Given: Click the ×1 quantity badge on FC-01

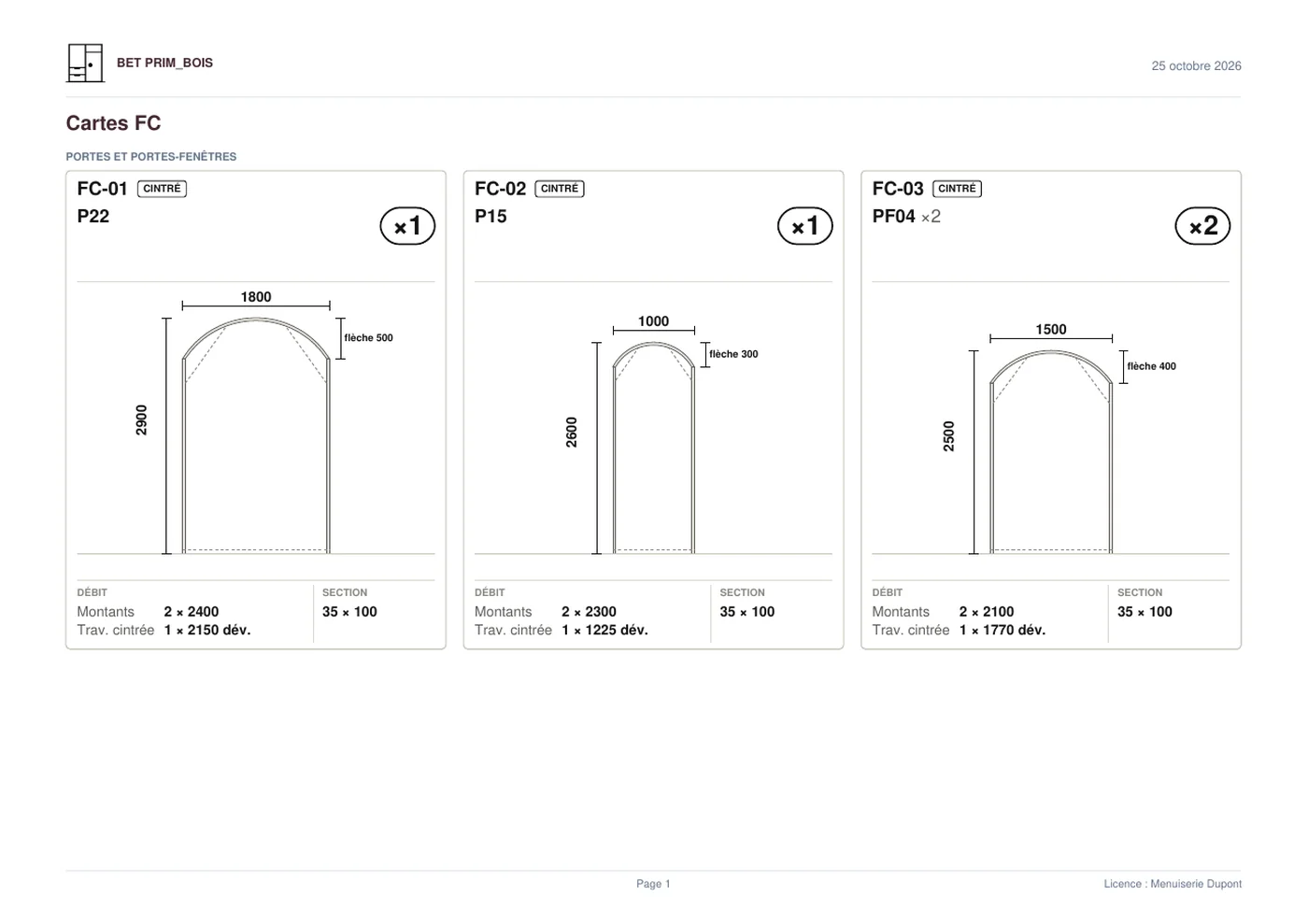Looking at the screenshot, I should click(407, 226).
